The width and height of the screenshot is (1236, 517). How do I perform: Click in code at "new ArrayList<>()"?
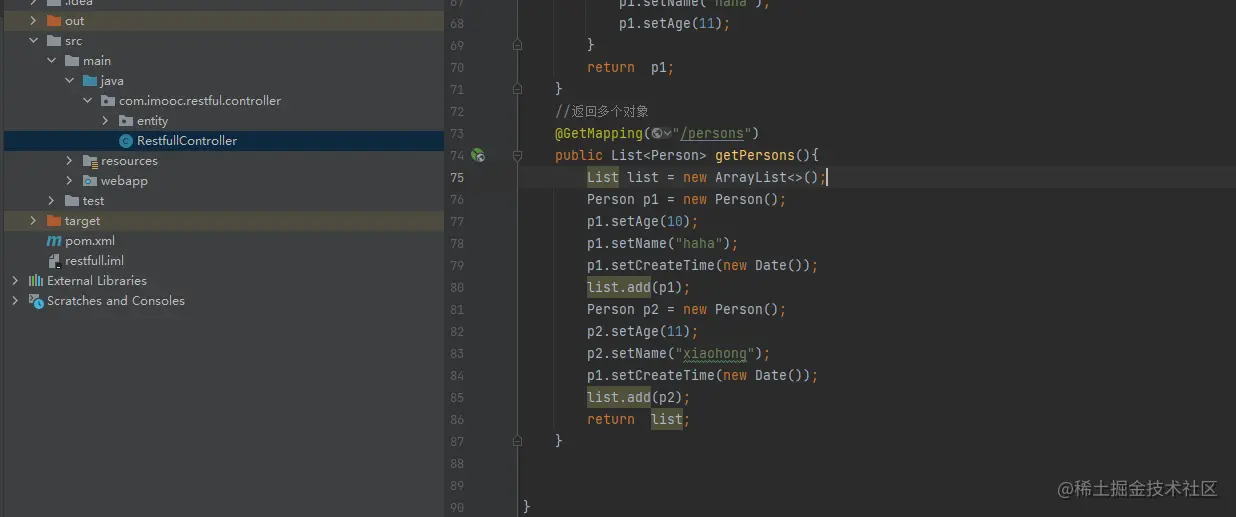(750, 177)
